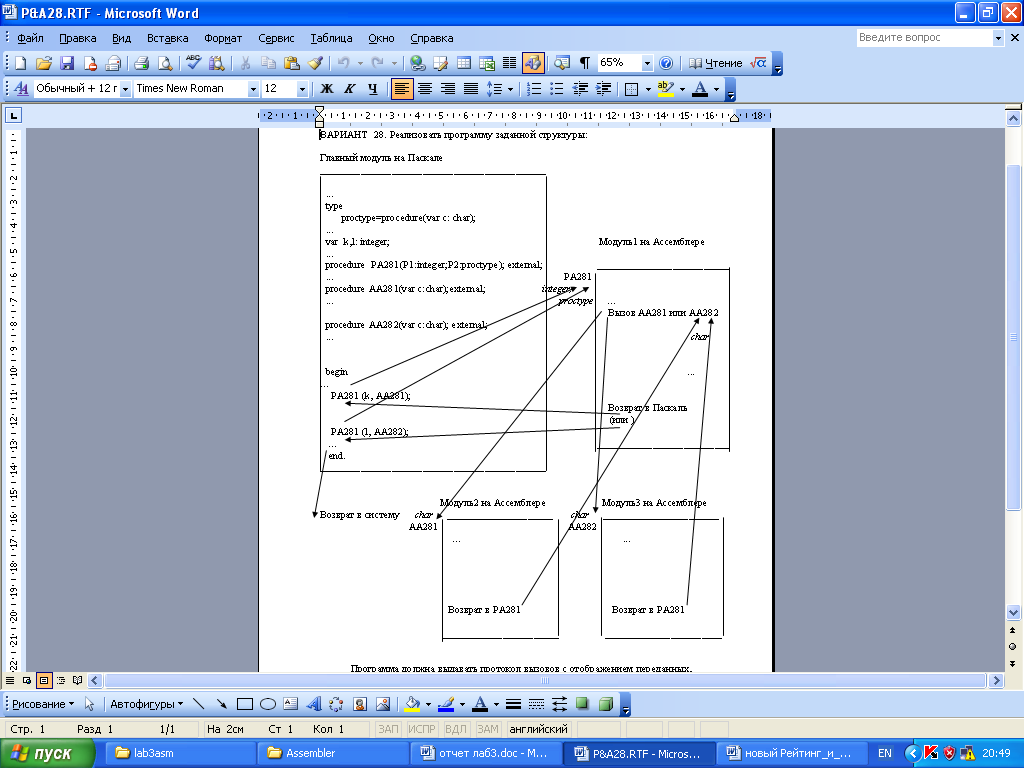
Task: Open the font size 12 dropdown
Action: (302, 89)
